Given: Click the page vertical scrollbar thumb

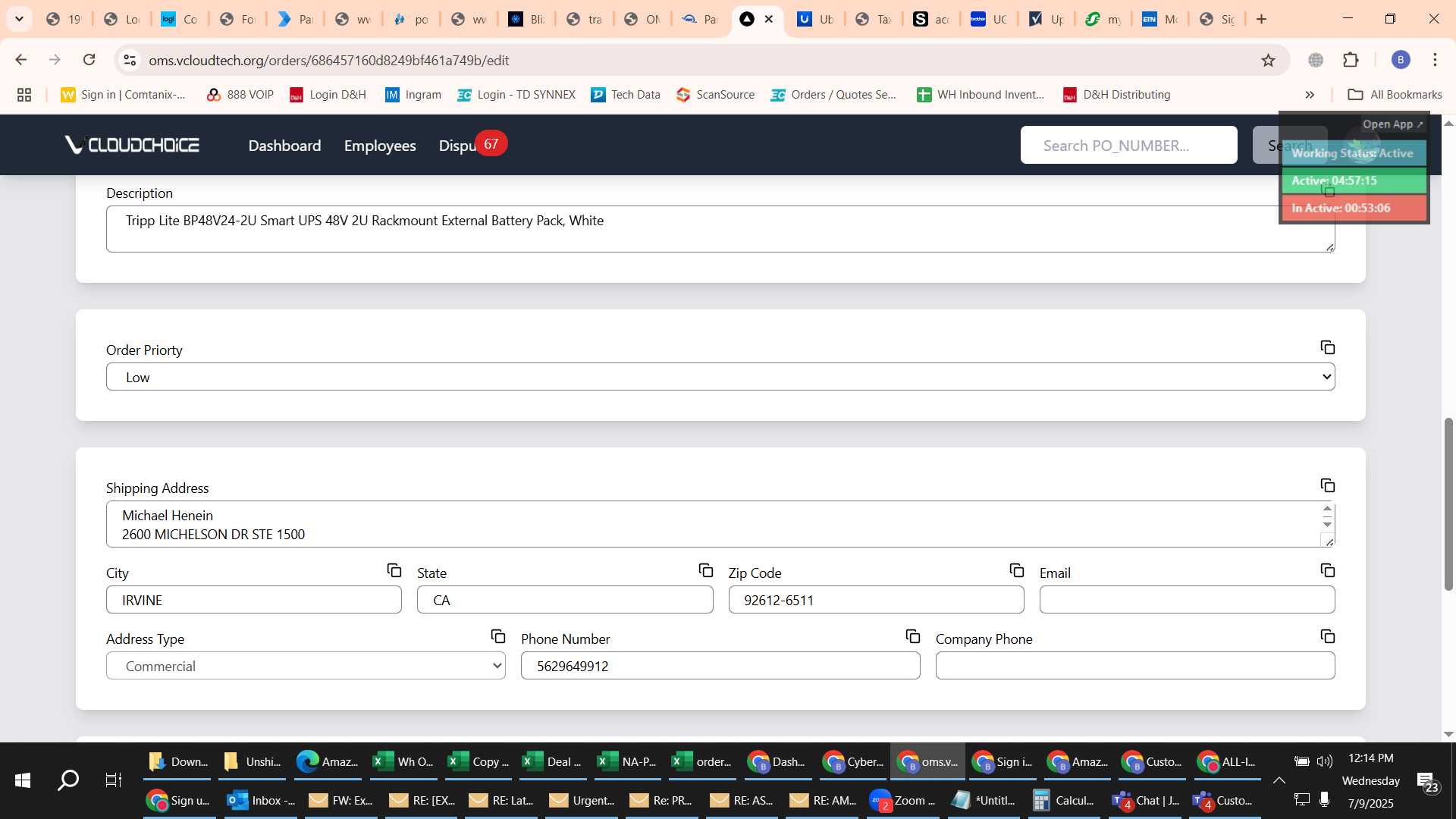Looking at the screenshot, I should (1448, 504).
